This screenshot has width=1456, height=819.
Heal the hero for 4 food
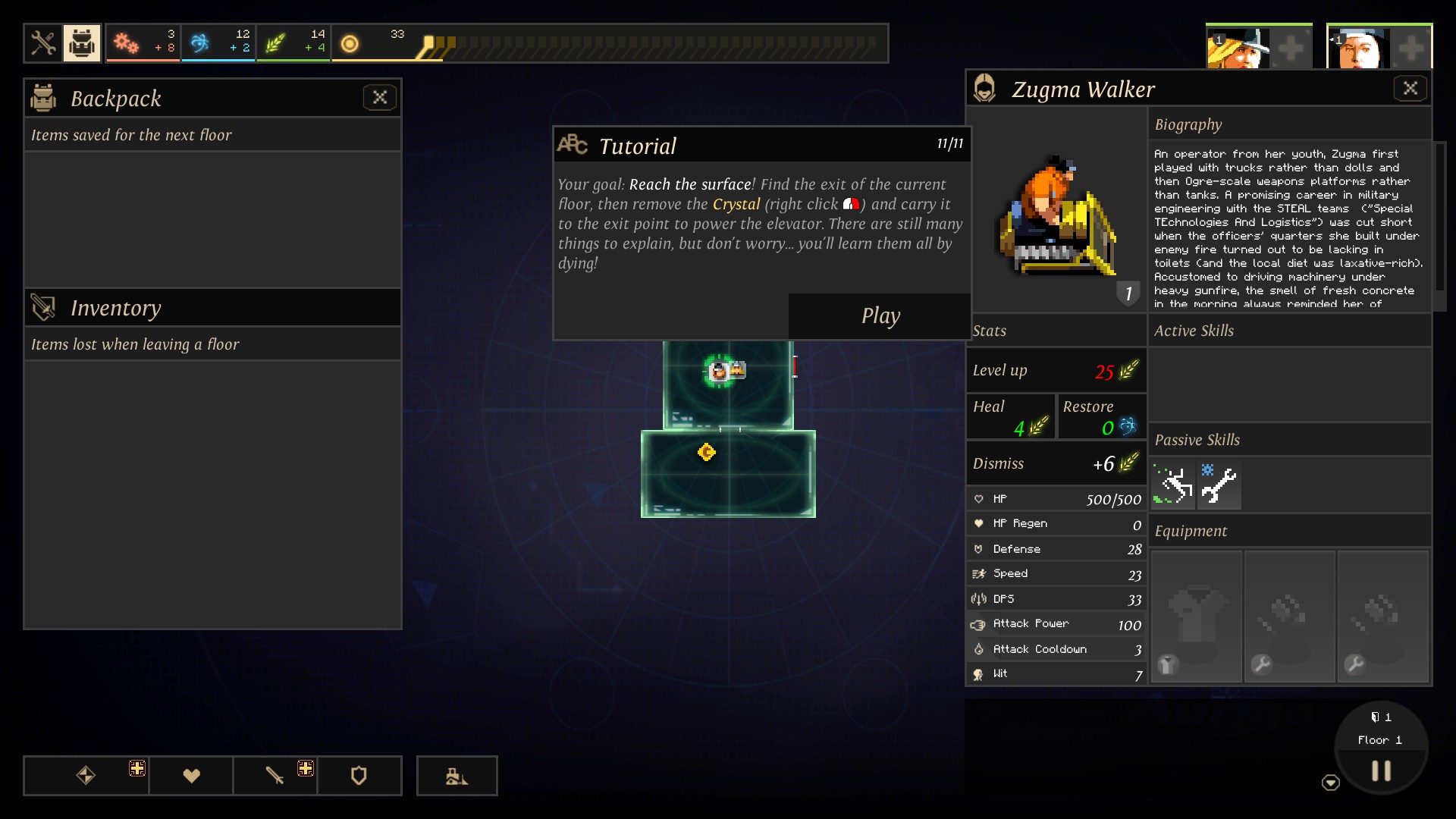tap(1011, 416)
